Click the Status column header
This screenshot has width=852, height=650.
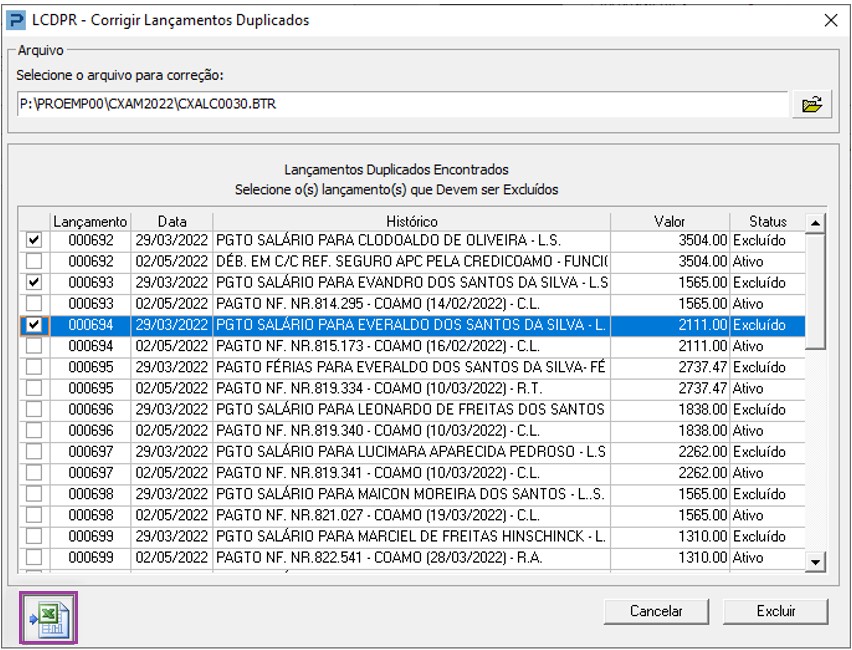[x=767, y=221]
